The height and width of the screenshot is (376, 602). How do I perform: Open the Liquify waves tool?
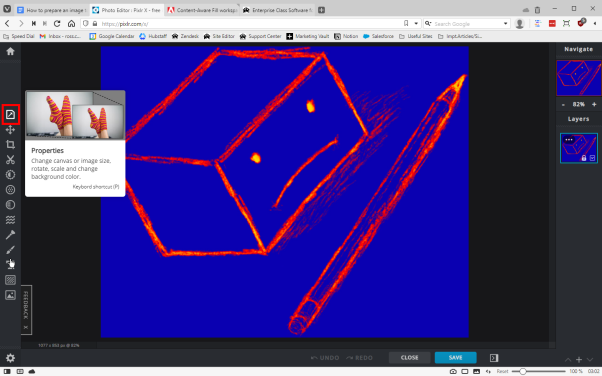(x=10, y=220)
